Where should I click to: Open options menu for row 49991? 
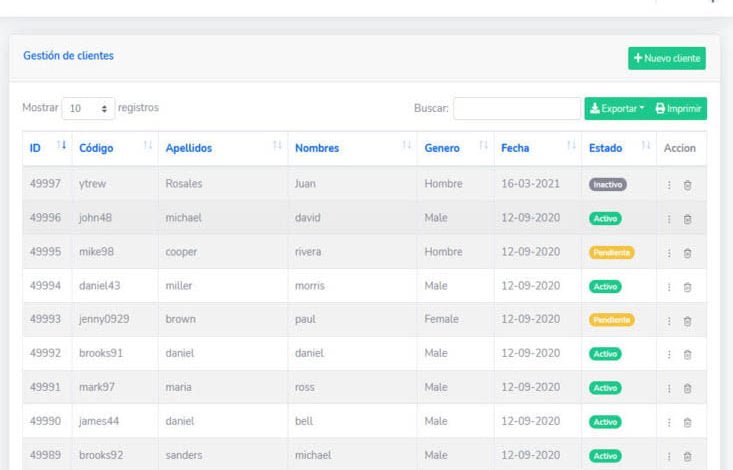[669, 388]
